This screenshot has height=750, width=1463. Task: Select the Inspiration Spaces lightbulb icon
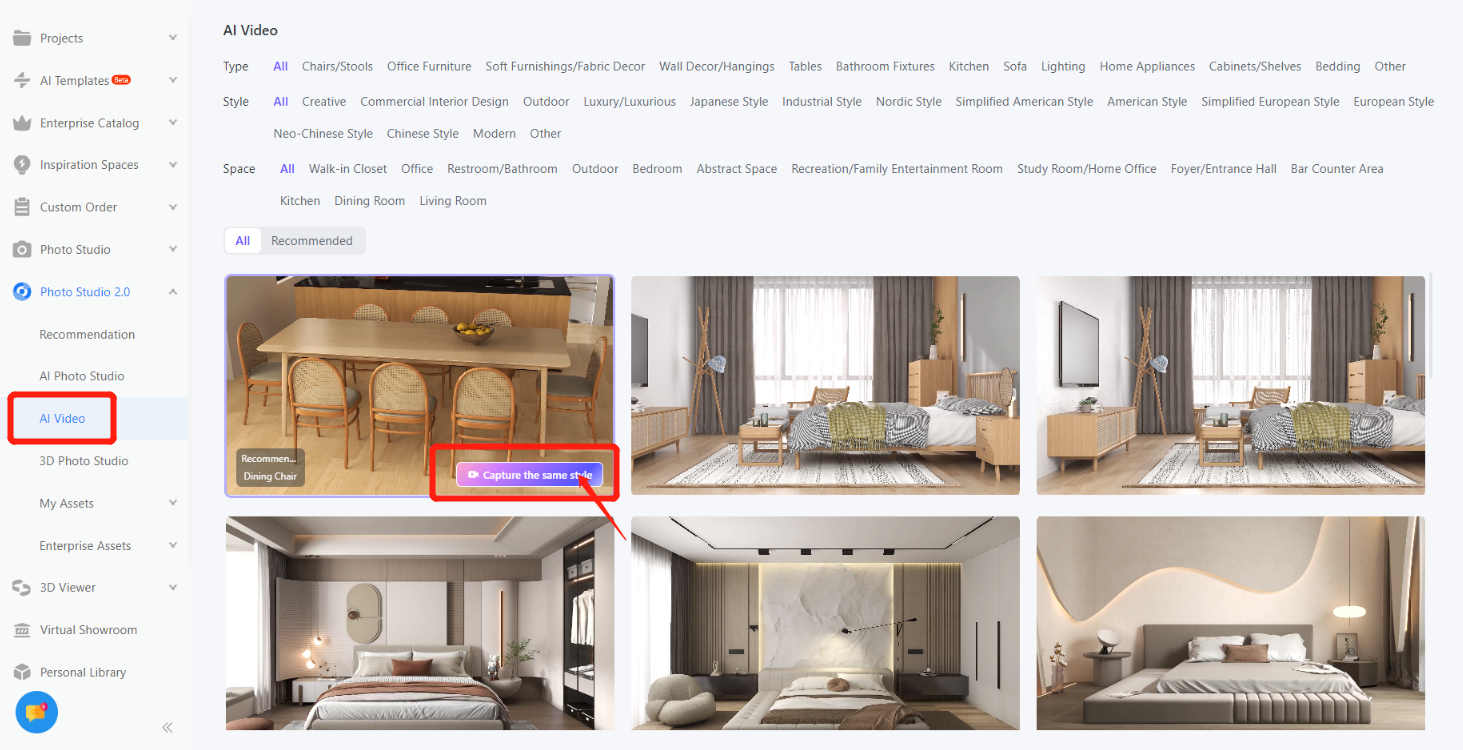coord(22,165)
